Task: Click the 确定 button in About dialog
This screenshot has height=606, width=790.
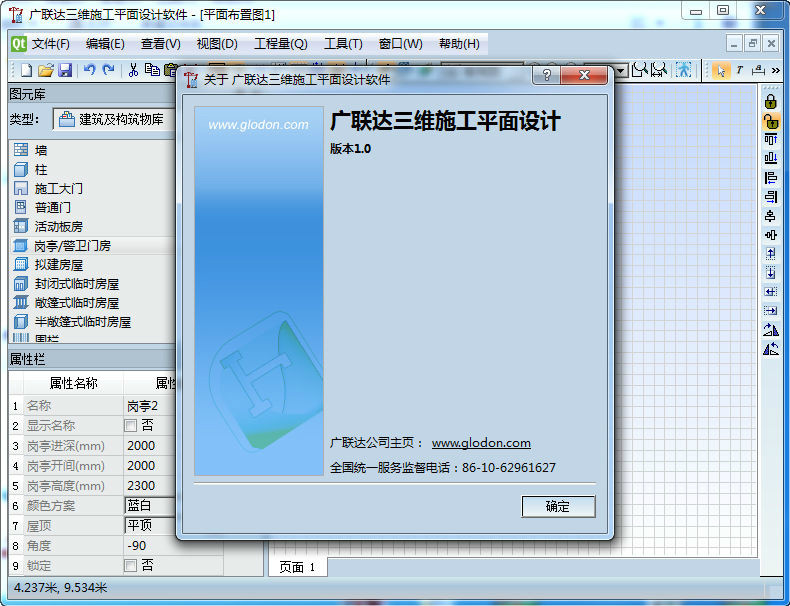Action: coord(558,506)
